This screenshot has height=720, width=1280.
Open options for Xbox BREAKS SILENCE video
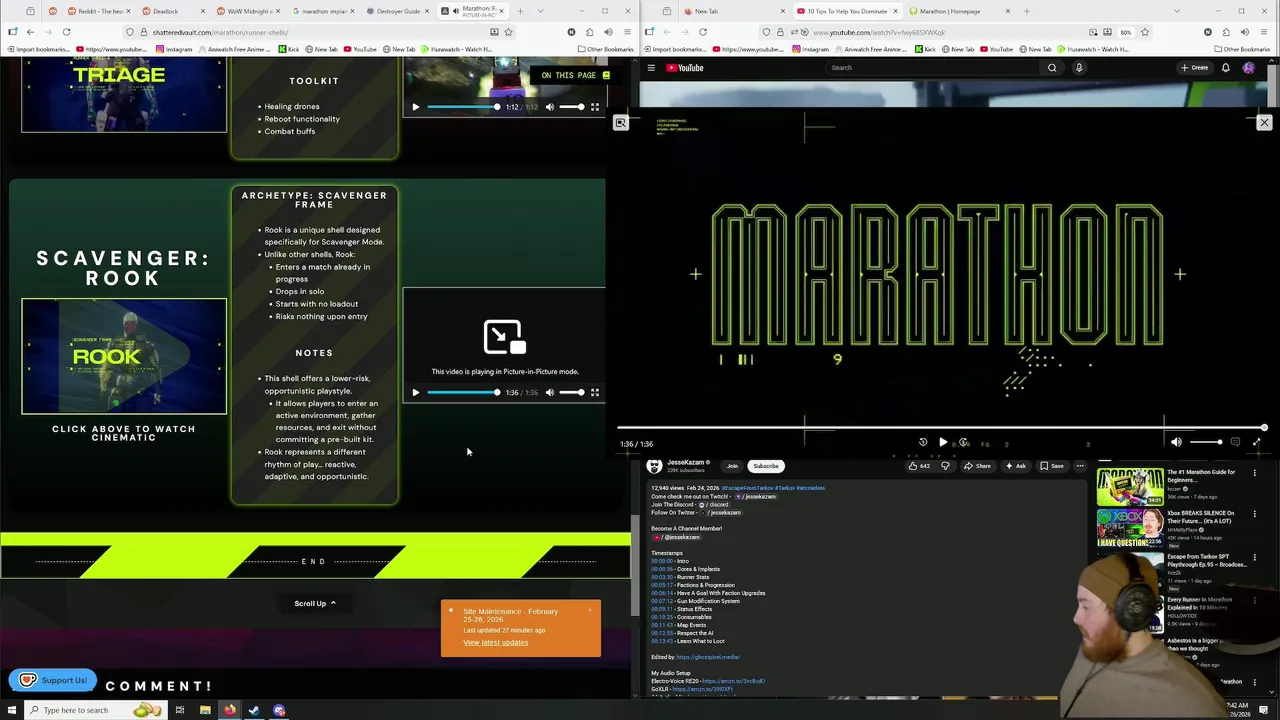(x=1254, y=515)
